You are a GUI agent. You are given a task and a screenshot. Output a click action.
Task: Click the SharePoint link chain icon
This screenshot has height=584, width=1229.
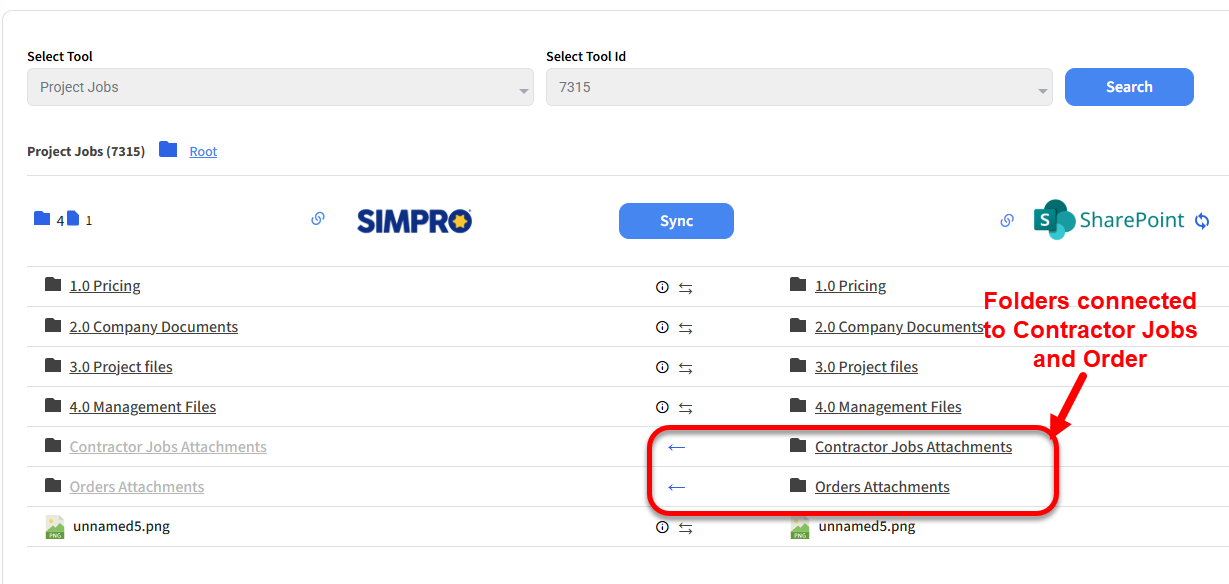point(1007,221)
